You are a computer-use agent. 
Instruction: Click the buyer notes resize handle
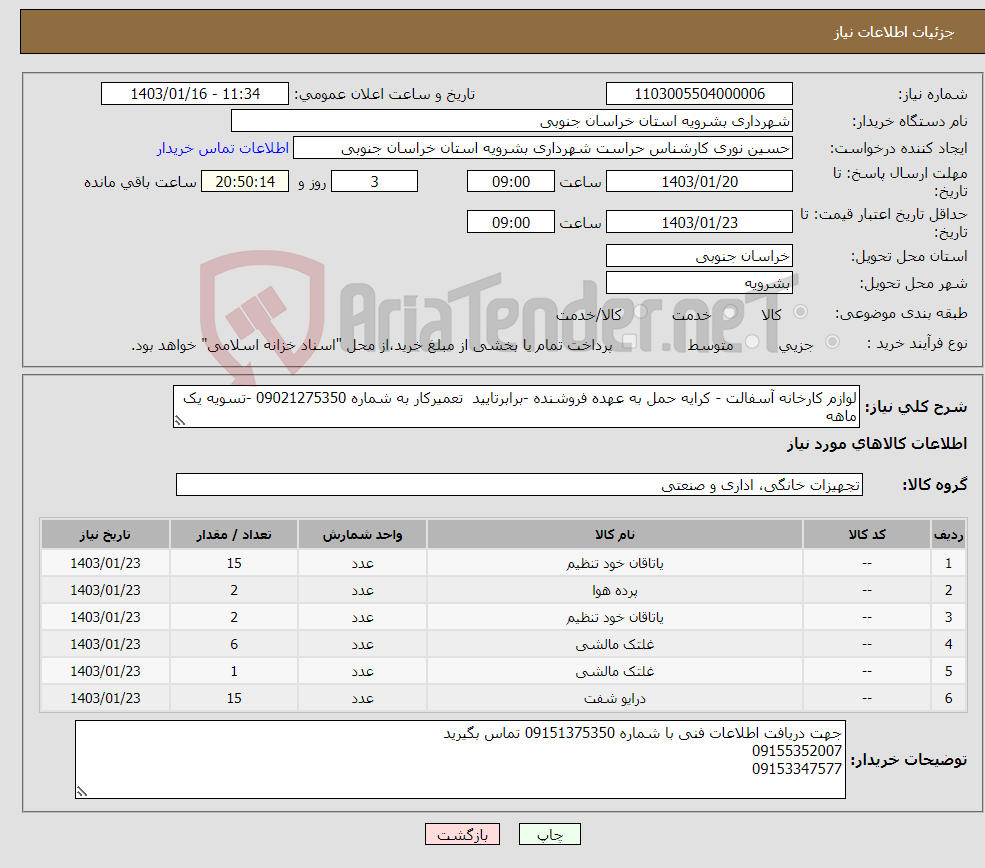pos(82,792)
